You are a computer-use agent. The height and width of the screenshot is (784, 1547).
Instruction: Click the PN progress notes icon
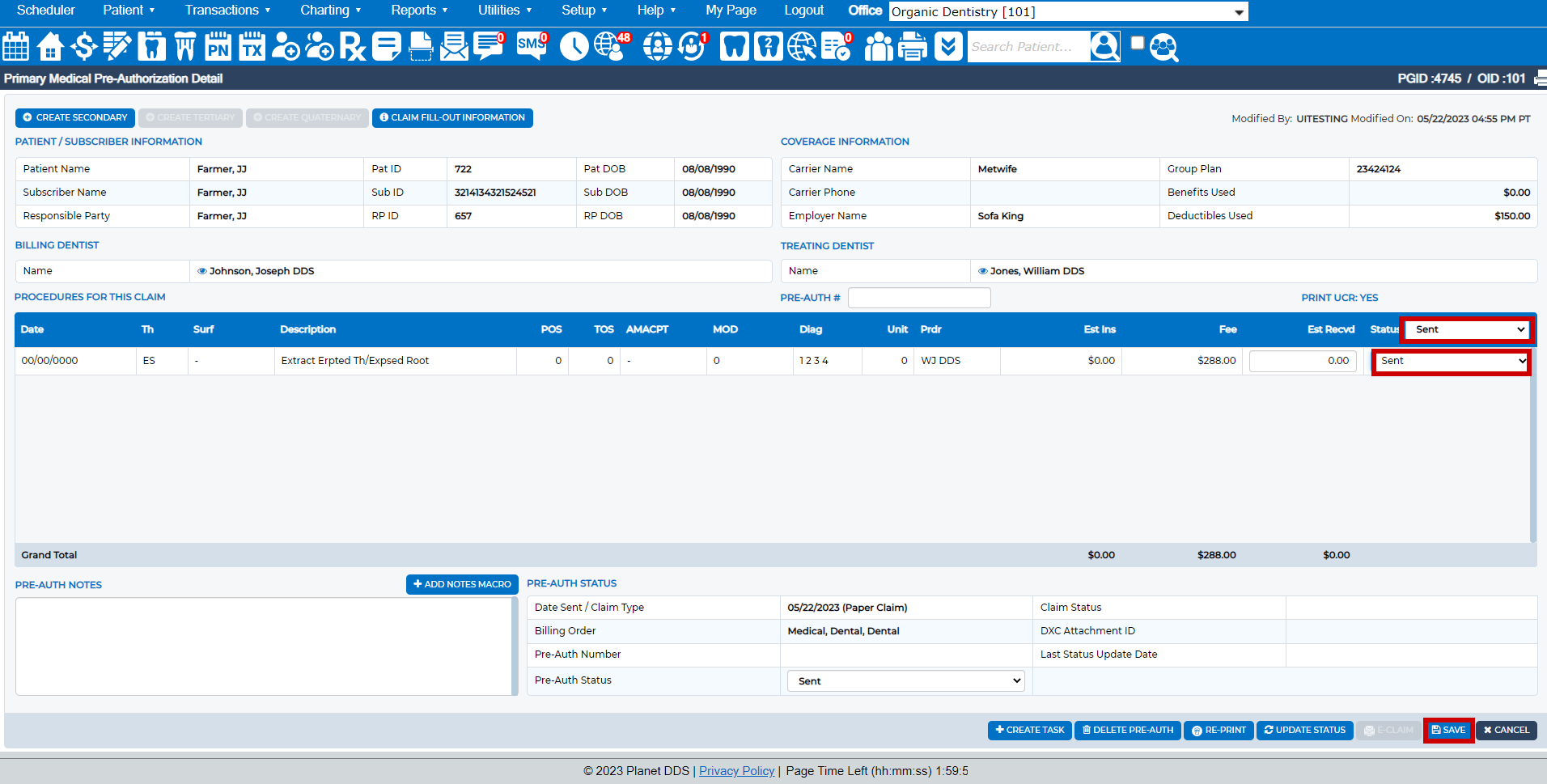coord(218,47)
